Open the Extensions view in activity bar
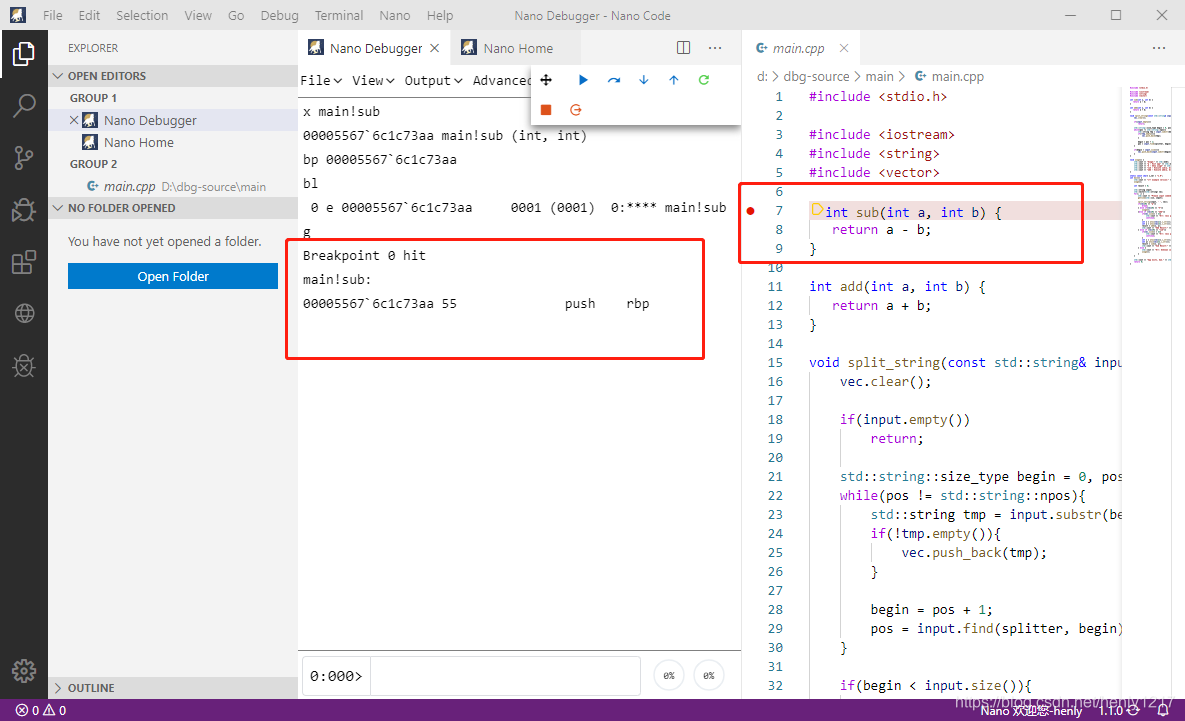The width and height of the screenshot is (1185, 721). pos(23,261)
